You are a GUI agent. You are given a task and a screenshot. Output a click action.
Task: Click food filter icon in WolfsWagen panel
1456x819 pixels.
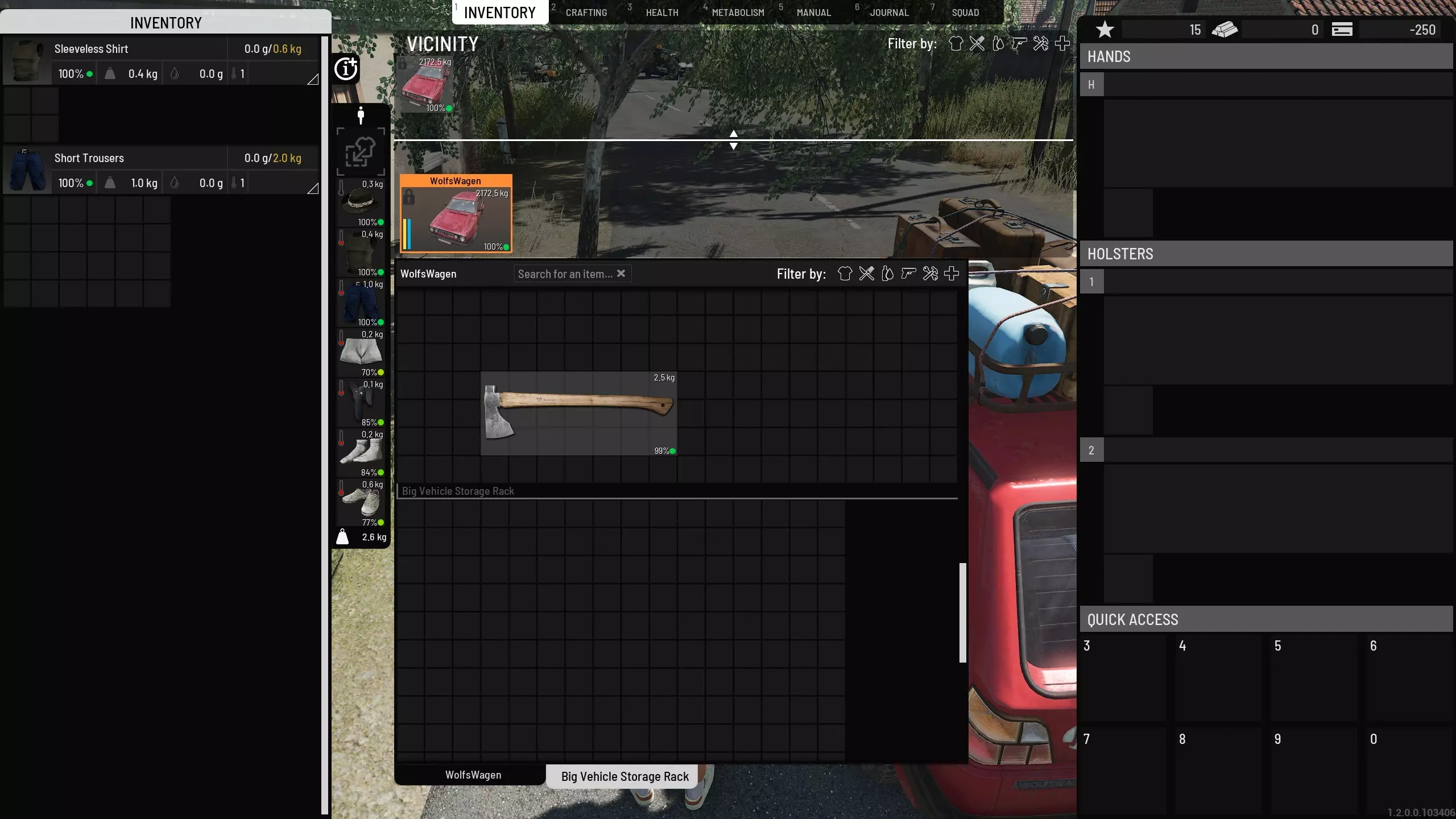click(x=866, y=274)
